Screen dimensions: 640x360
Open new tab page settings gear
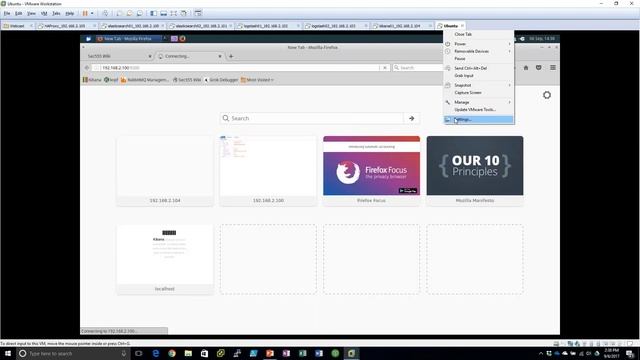tap(547, 95)
